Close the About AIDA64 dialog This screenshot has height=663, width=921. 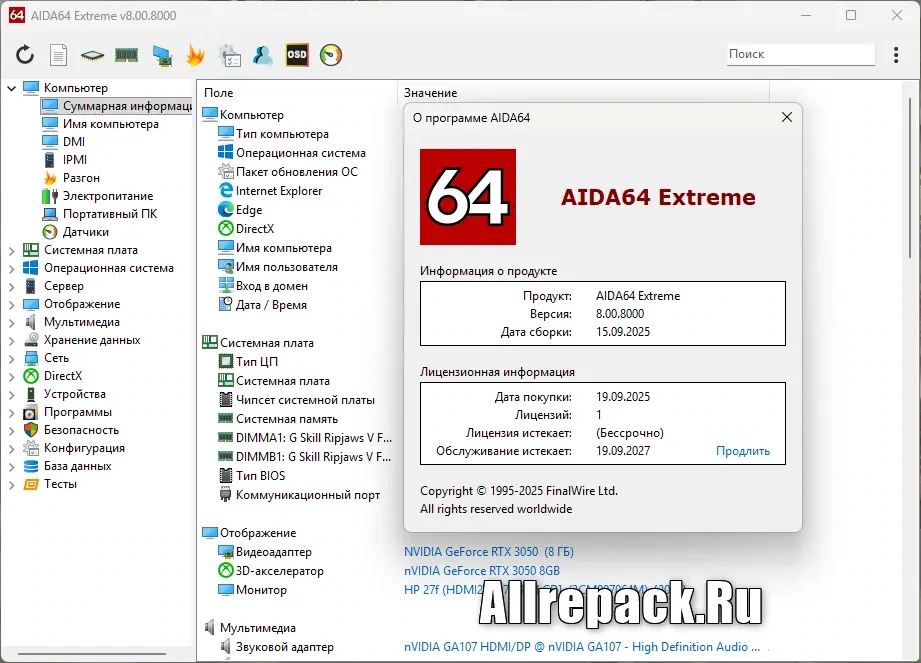click(787, 117)
